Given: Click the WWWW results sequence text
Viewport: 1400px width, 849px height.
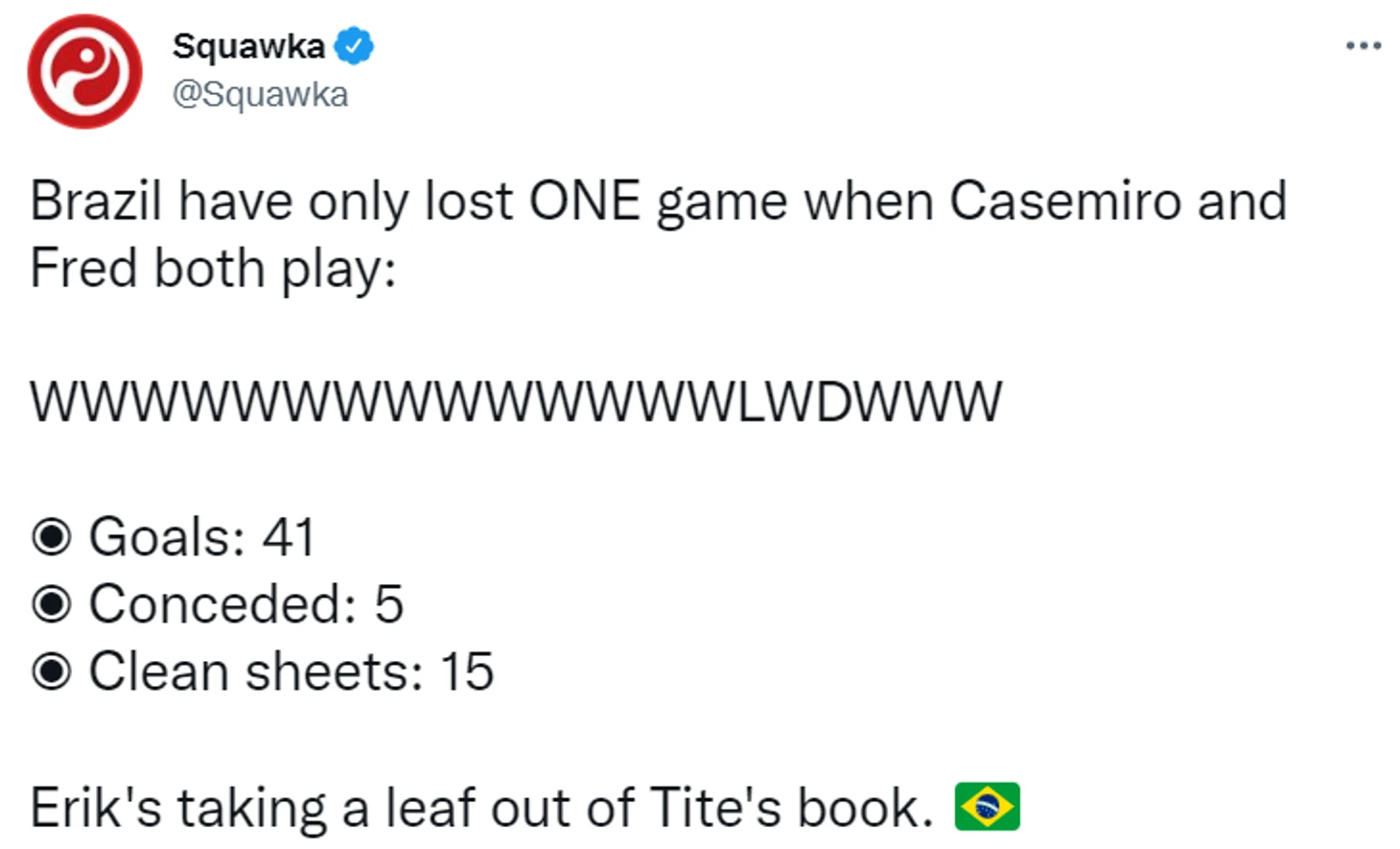Looking at the screenshot, I should point(516,402).
